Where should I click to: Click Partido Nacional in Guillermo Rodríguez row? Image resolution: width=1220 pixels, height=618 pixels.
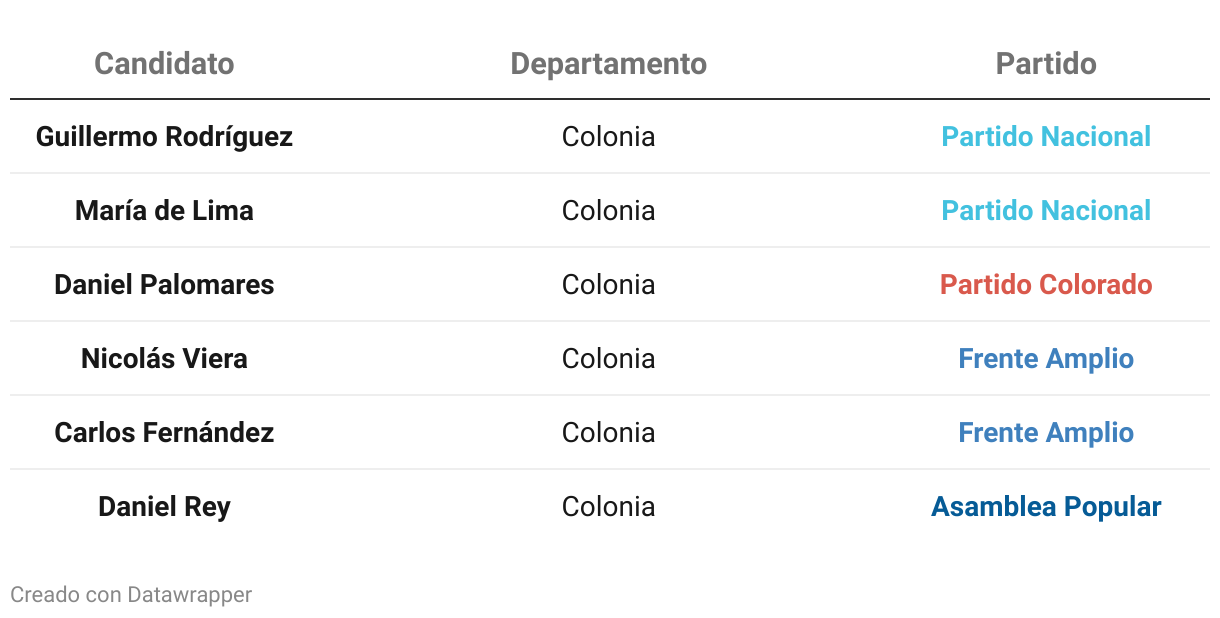(x=1046, y=137)
